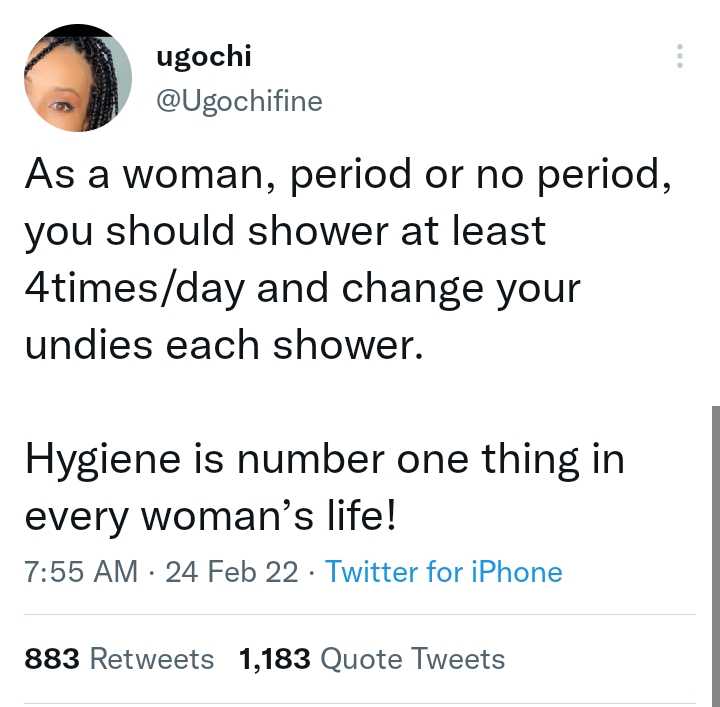Click the 1,183 quote count number

[275, 660]
